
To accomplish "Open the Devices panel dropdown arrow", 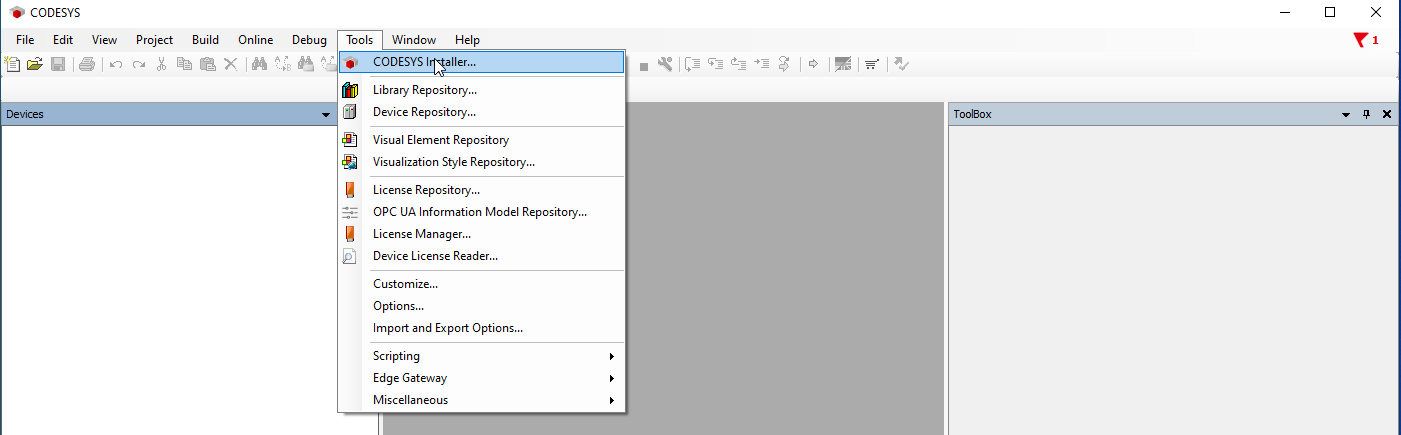I will [x=326, y=115].
